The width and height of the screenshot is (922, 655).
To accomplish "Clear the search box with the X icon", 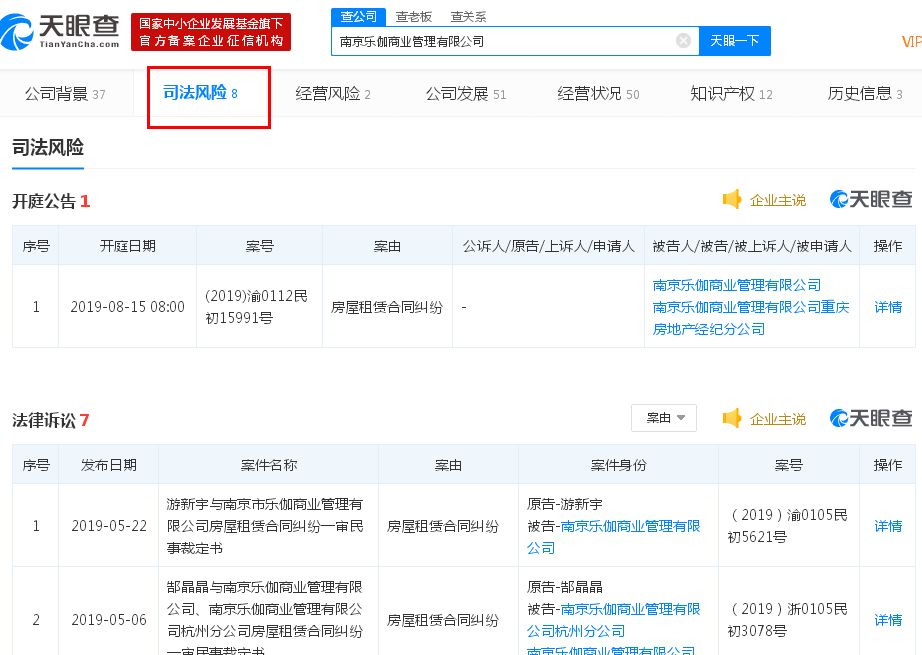I will pos(683,41).
